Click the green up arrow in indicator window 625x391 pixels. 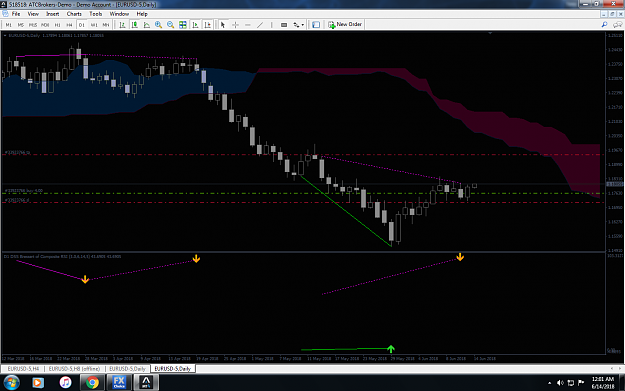point(391,349)
